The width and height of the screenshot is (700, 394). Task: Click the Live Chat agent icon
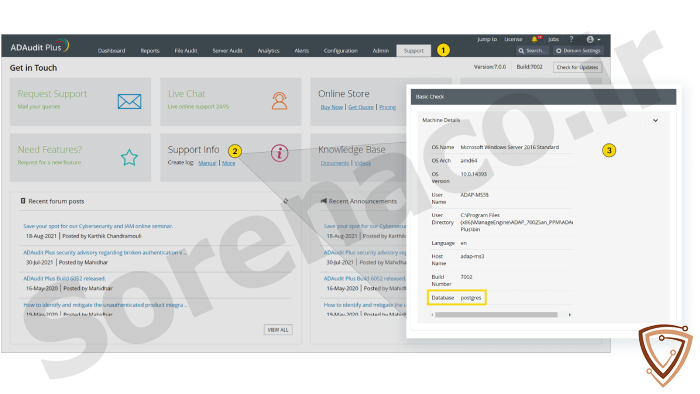point(279,101)
